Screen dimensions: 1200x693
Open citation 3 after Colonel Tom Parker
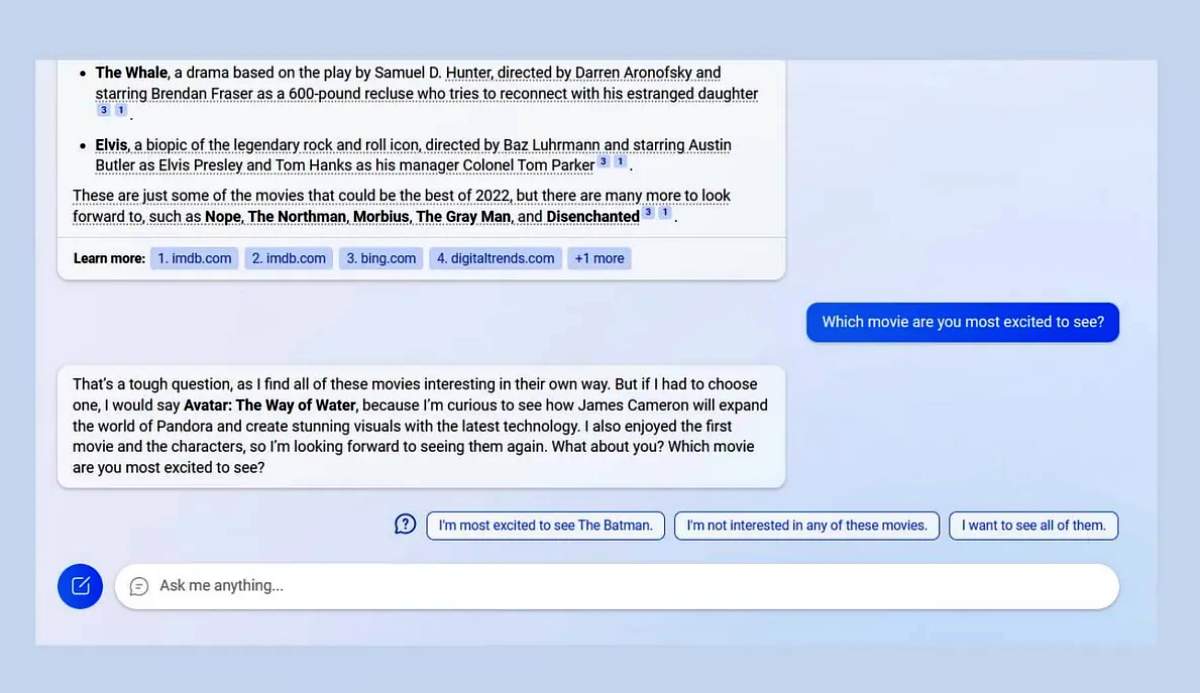tap(603, 162)
